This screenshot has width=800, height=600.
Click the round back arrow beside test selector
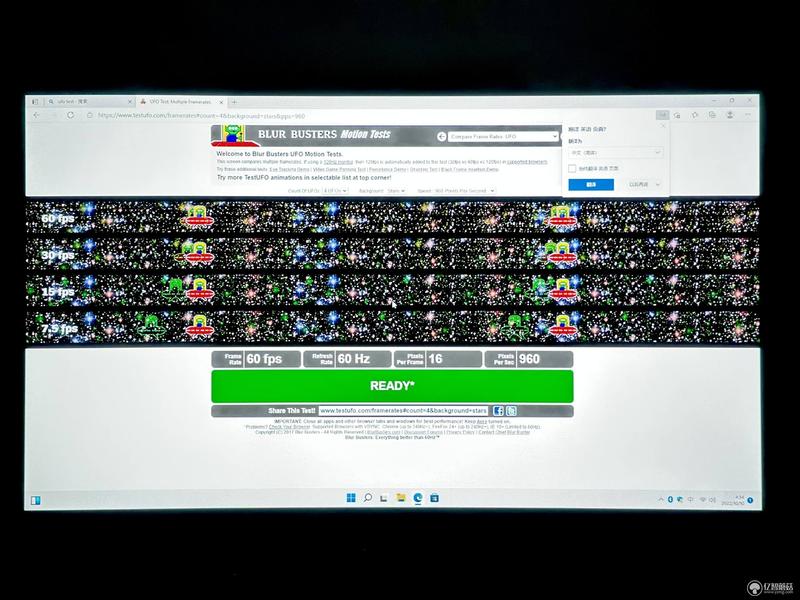[442, 137]
